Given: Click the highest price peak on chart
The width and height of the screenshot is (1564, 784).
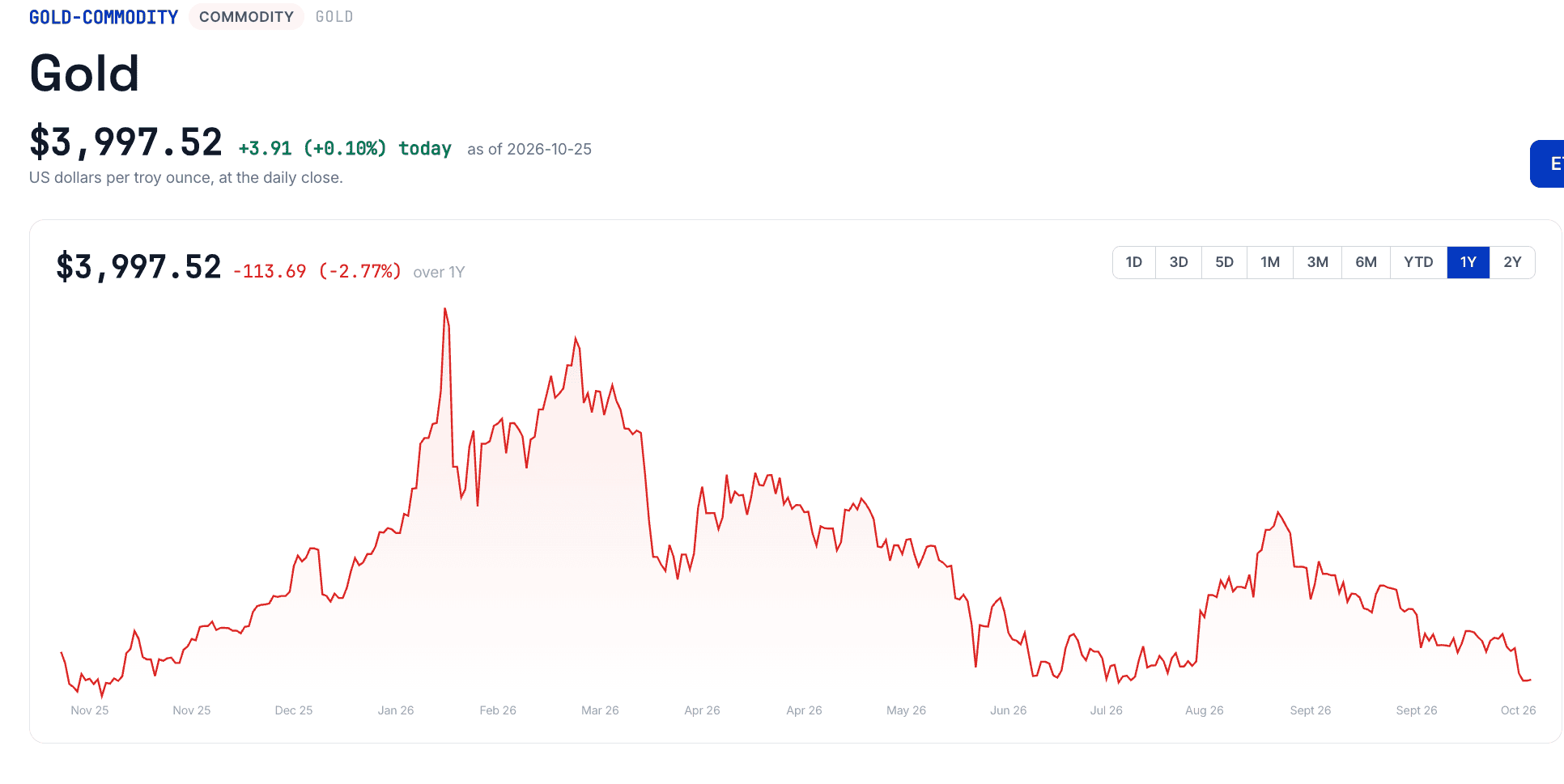Looking at the screenshot, I should click(x=444, y=309).
